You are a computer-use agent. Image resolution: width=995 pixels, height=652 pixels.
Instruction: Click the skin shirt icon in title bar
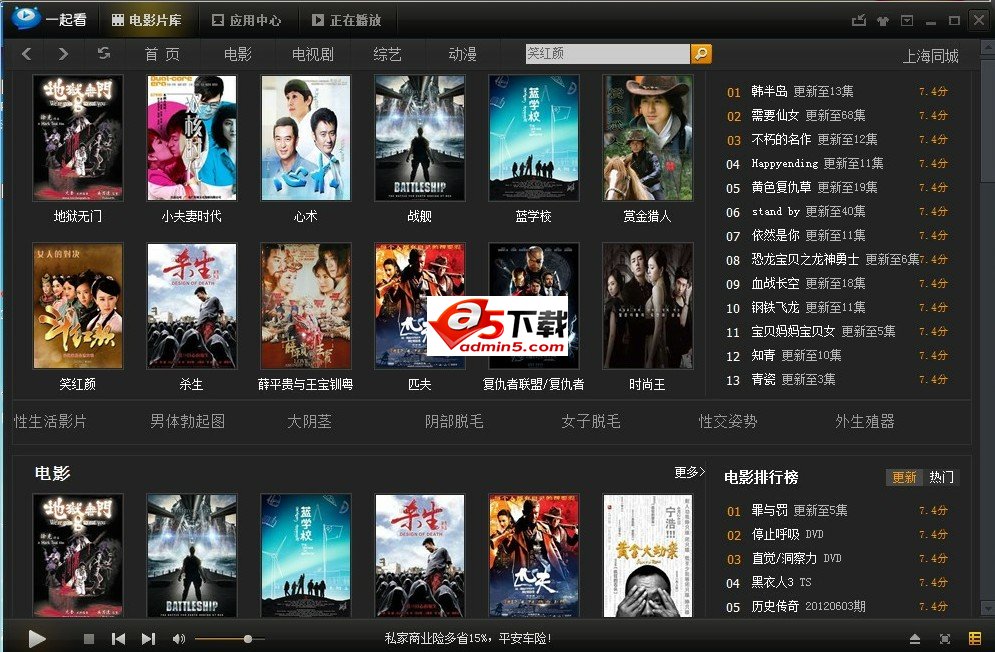883,20
